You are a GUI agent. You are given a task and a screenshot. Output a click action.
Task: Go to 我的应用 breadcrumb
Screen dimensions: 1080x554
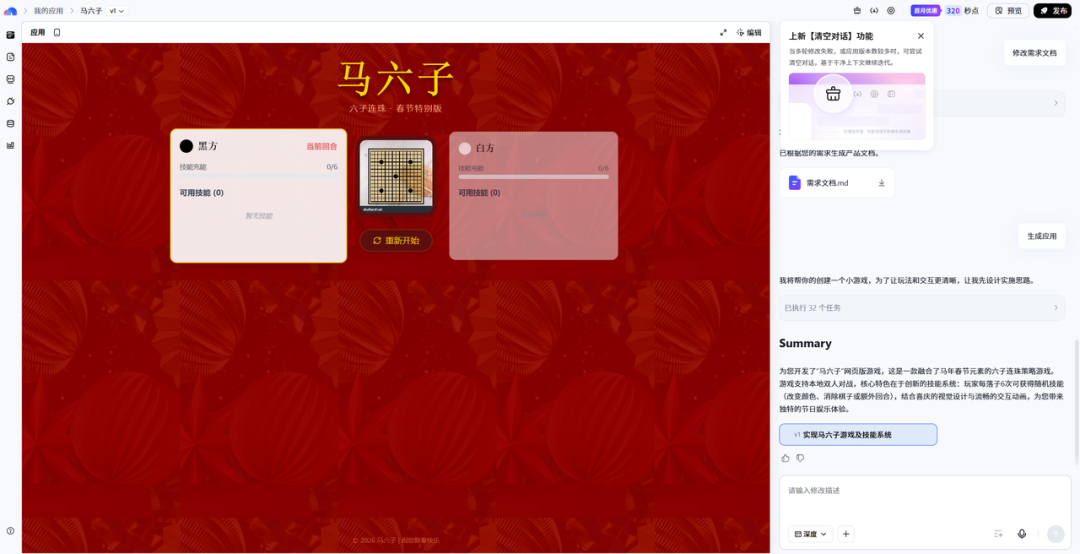(x=48, y=11)
